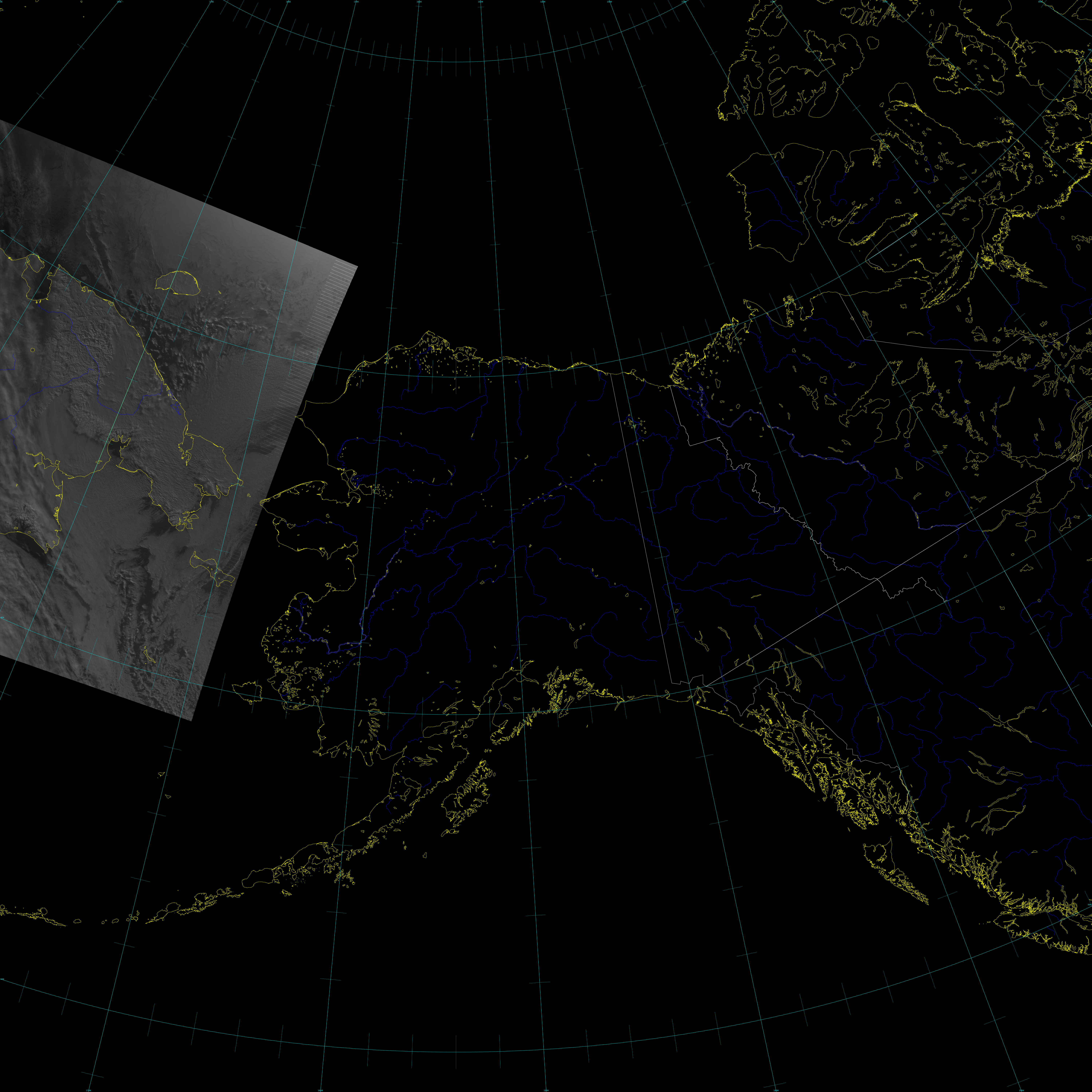Click the 180E longitude label
Image resolution: width=1092 pixels, height=1092 pixels.
click(x=288, y=2)
